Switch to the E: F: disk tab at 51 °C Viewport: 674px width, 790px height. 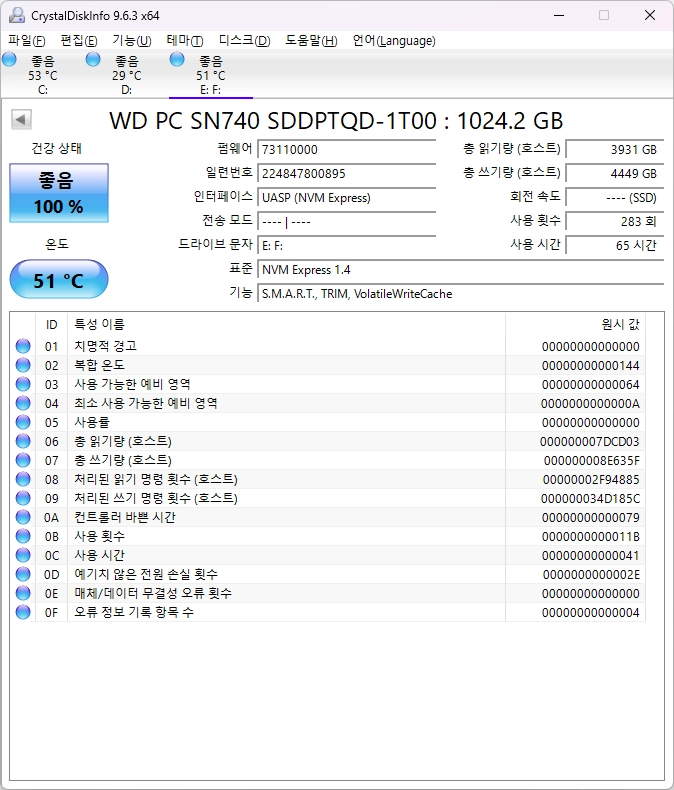(211, 75)
